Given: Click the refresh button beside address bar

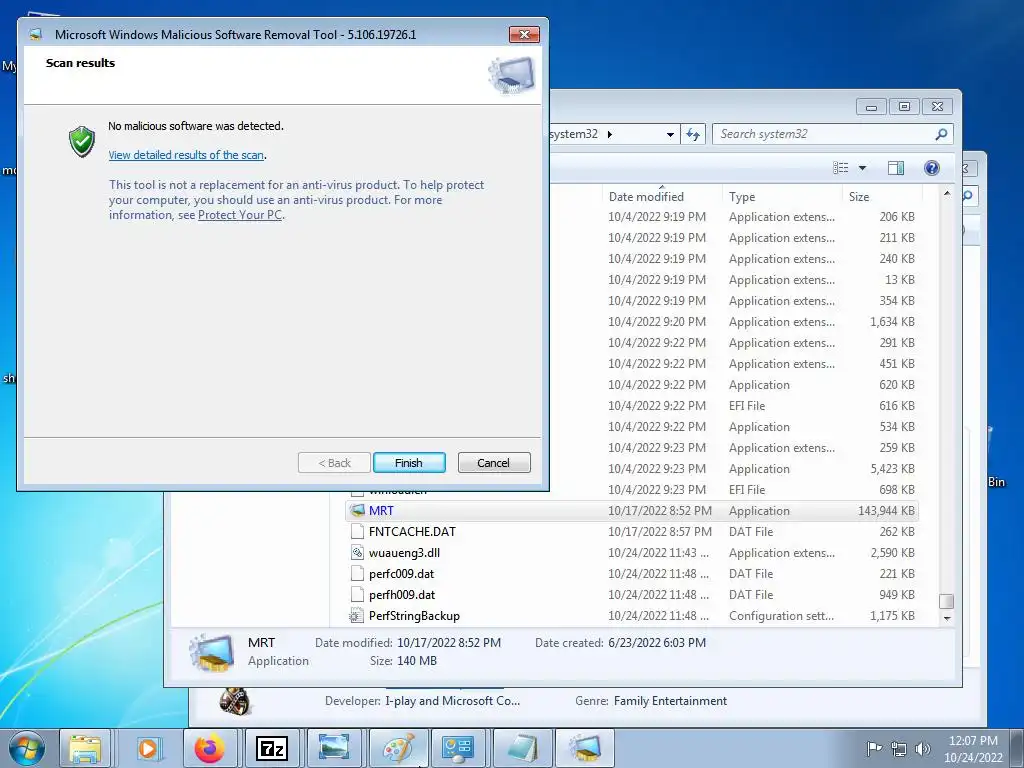Looking at the screenshot, I should point(693,134).
